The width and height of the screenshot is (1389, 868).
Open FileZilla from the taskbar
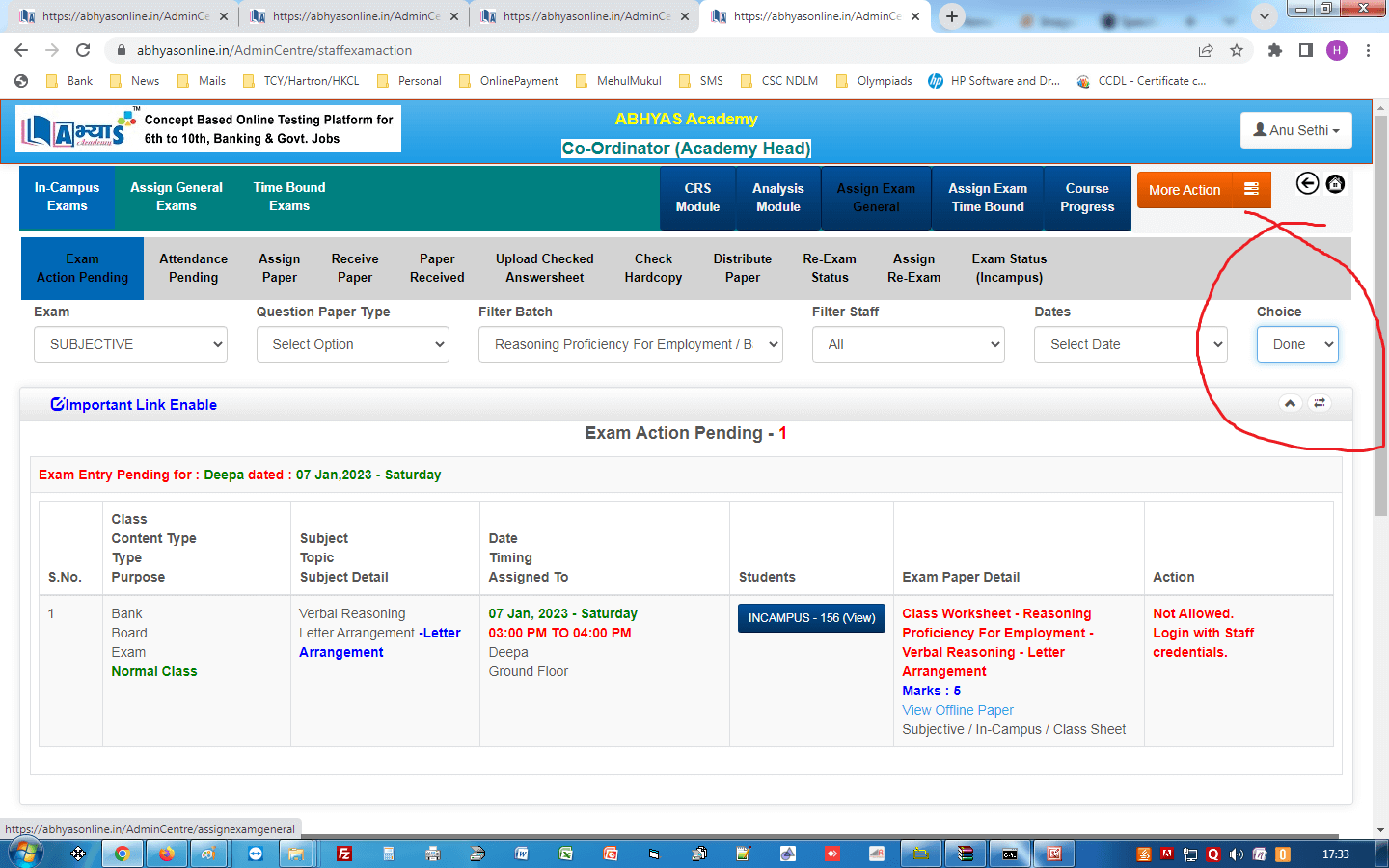coord(344,854)
